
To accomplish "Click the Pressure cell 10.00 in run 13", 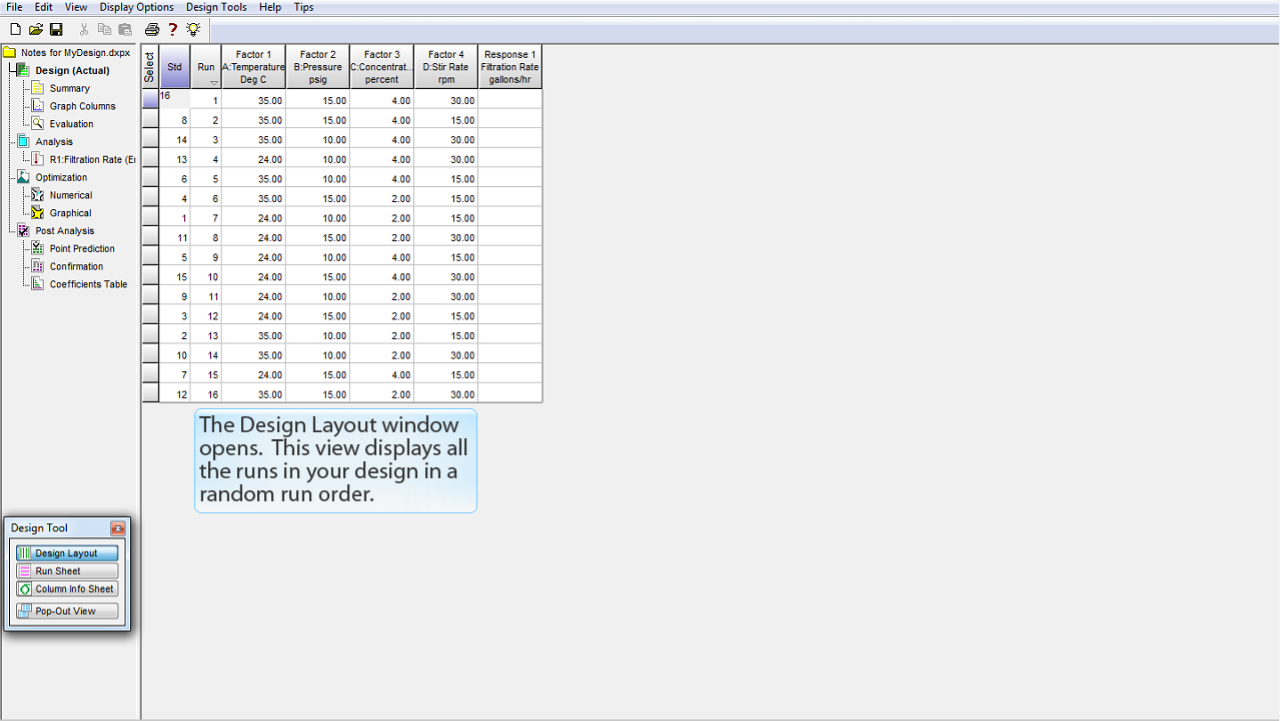I will coord(318,335).
